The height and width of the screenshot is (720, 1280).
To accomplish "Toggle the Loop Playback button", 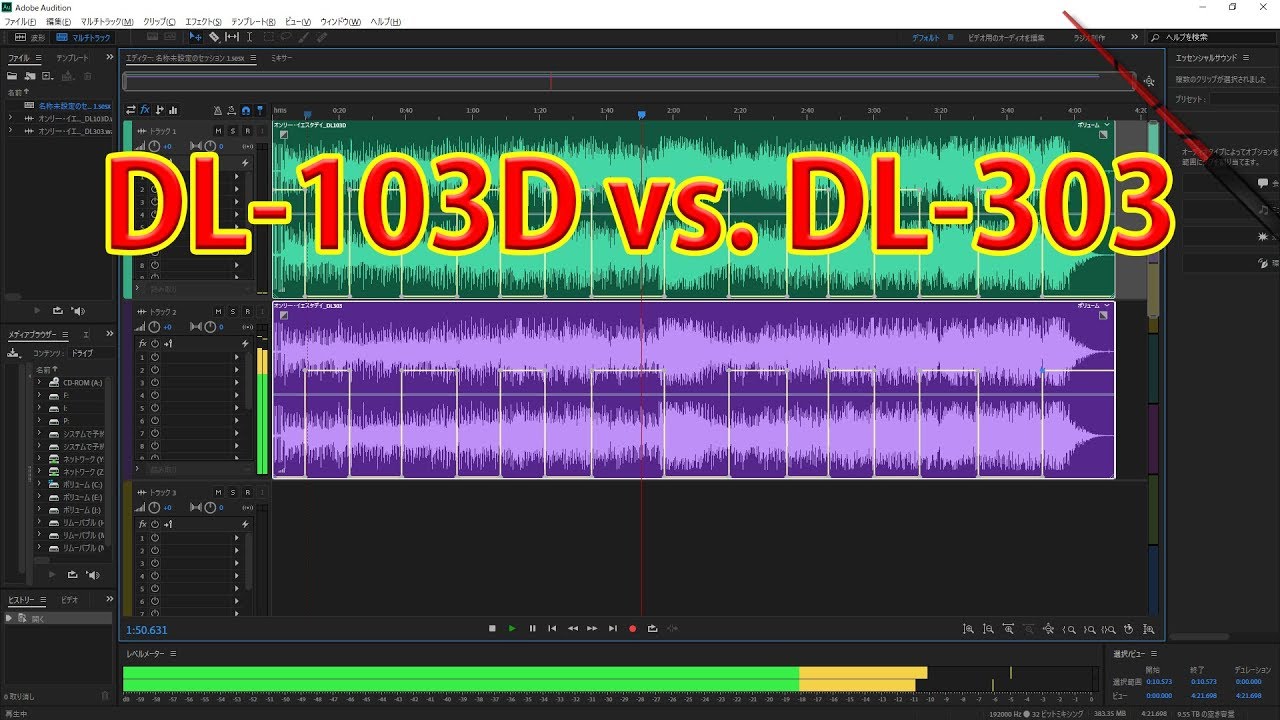I will click(x=652, y=629).
